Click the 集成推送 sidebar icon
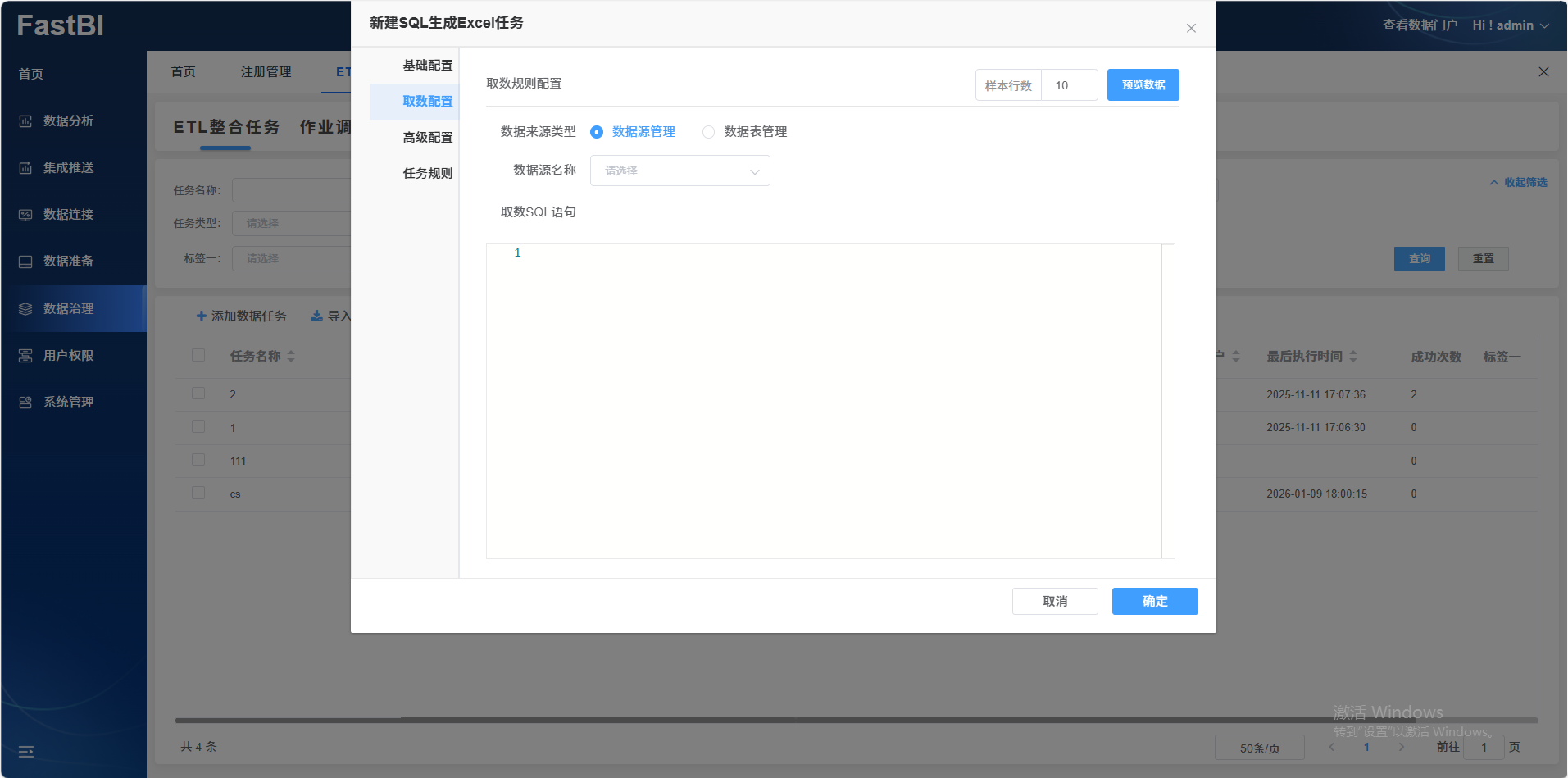This screenshot has width=1568, height=778. point(25,168)
